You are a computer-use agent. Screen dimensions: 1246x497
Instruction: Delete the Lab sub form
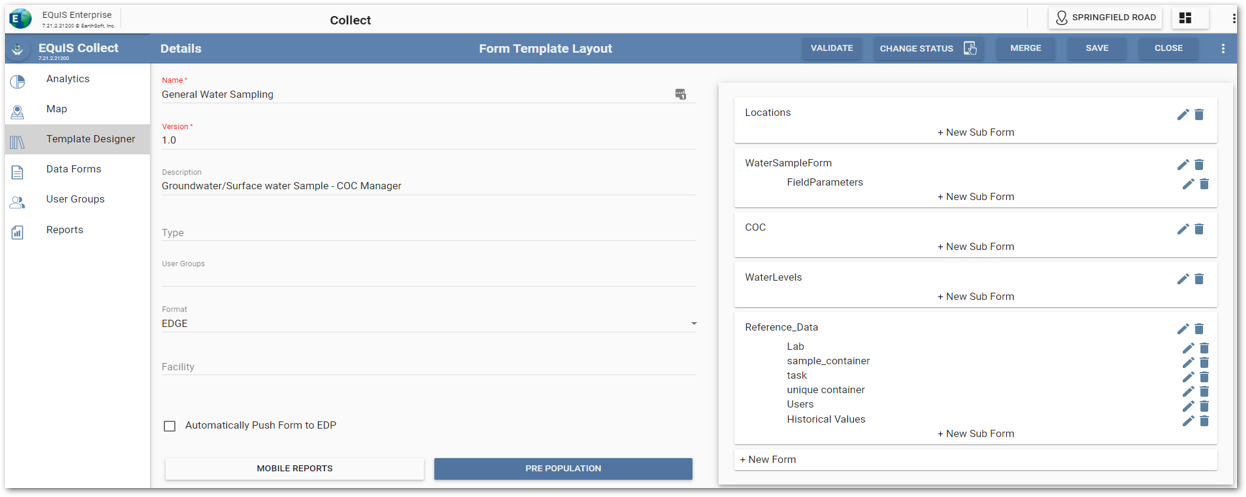pos(1204,348)
